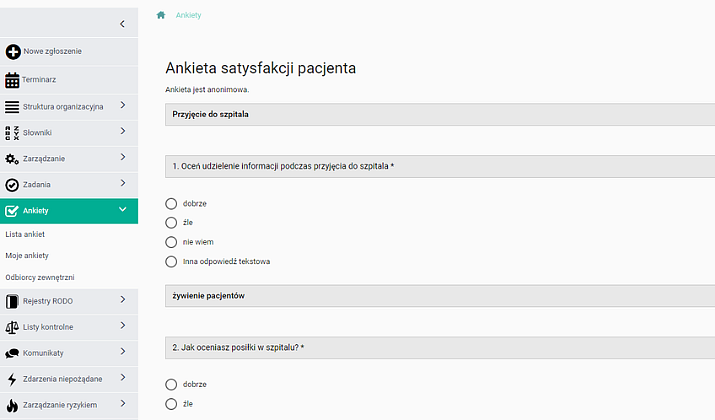
Task: Click the Słowniki sidebar icon
Action: (x=12, y=132)
